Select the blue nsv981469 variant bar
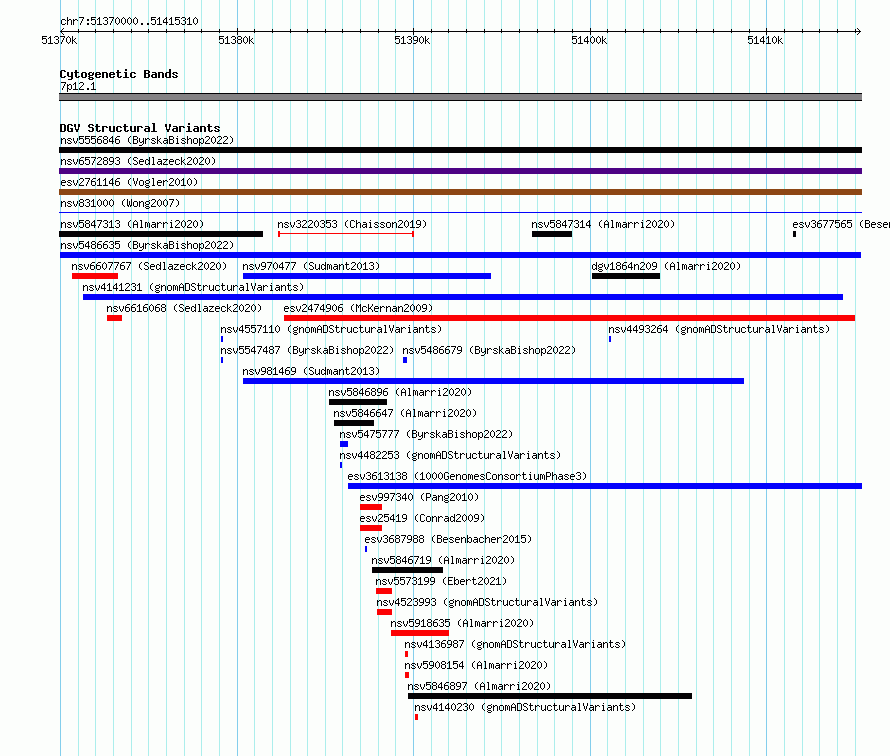This screenshot has width=890, height=756. 493,381
